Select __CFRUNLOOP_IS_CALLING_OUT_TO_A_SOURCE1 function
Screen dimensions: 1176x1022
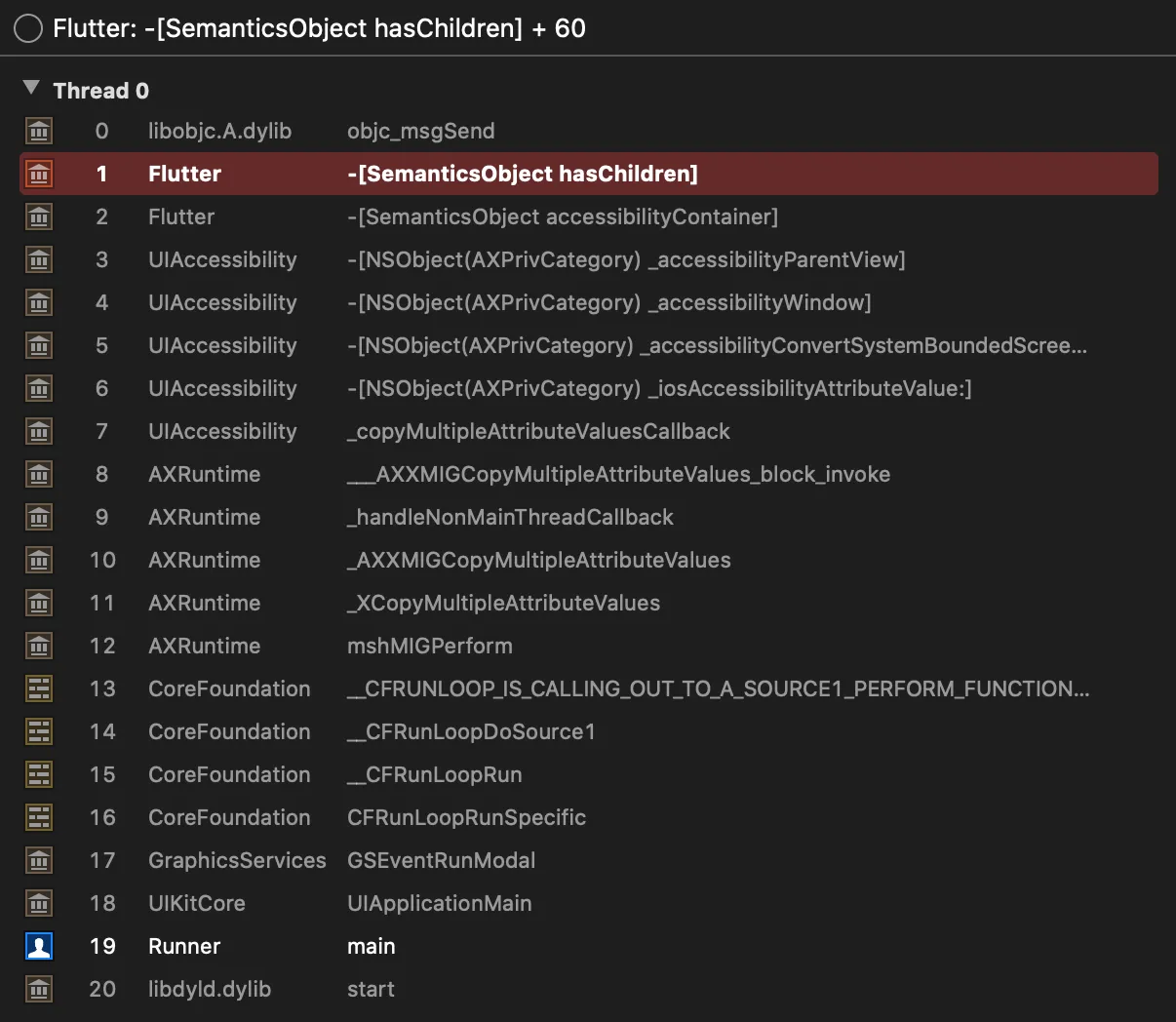[719, 689]
